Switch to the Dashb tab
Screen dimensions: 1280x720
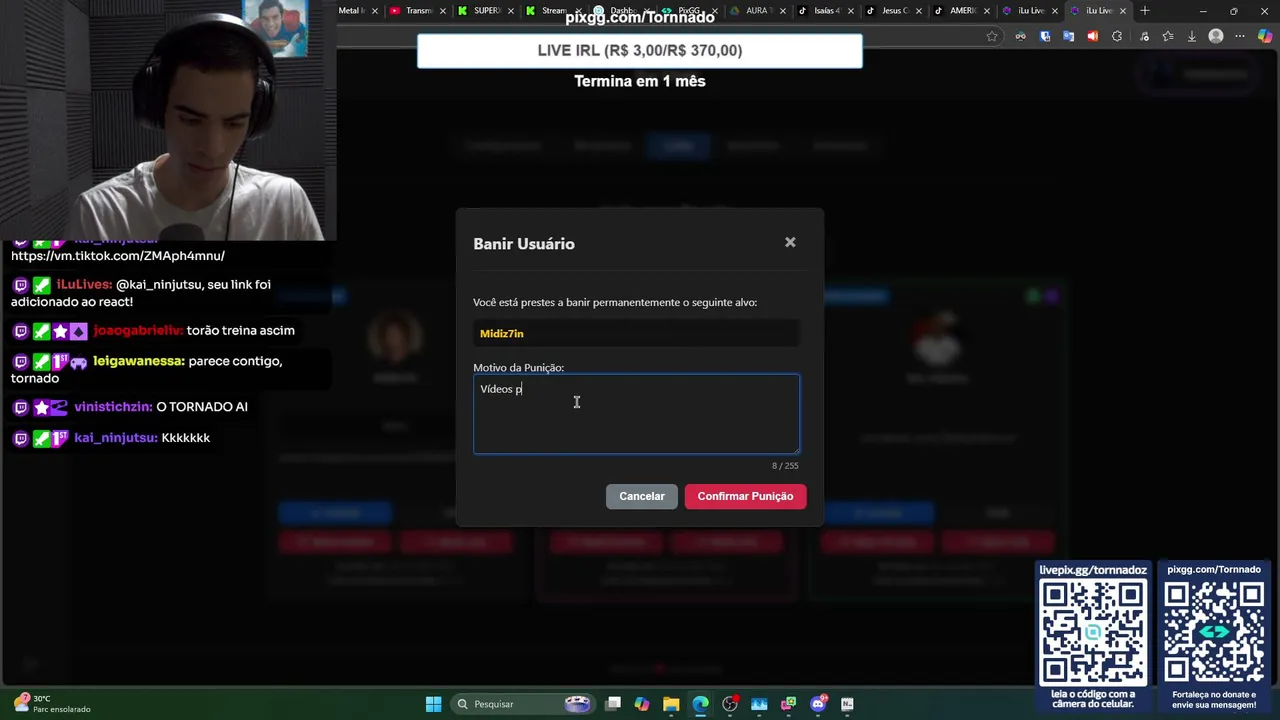pyautogui.click(x=622, y=11)
